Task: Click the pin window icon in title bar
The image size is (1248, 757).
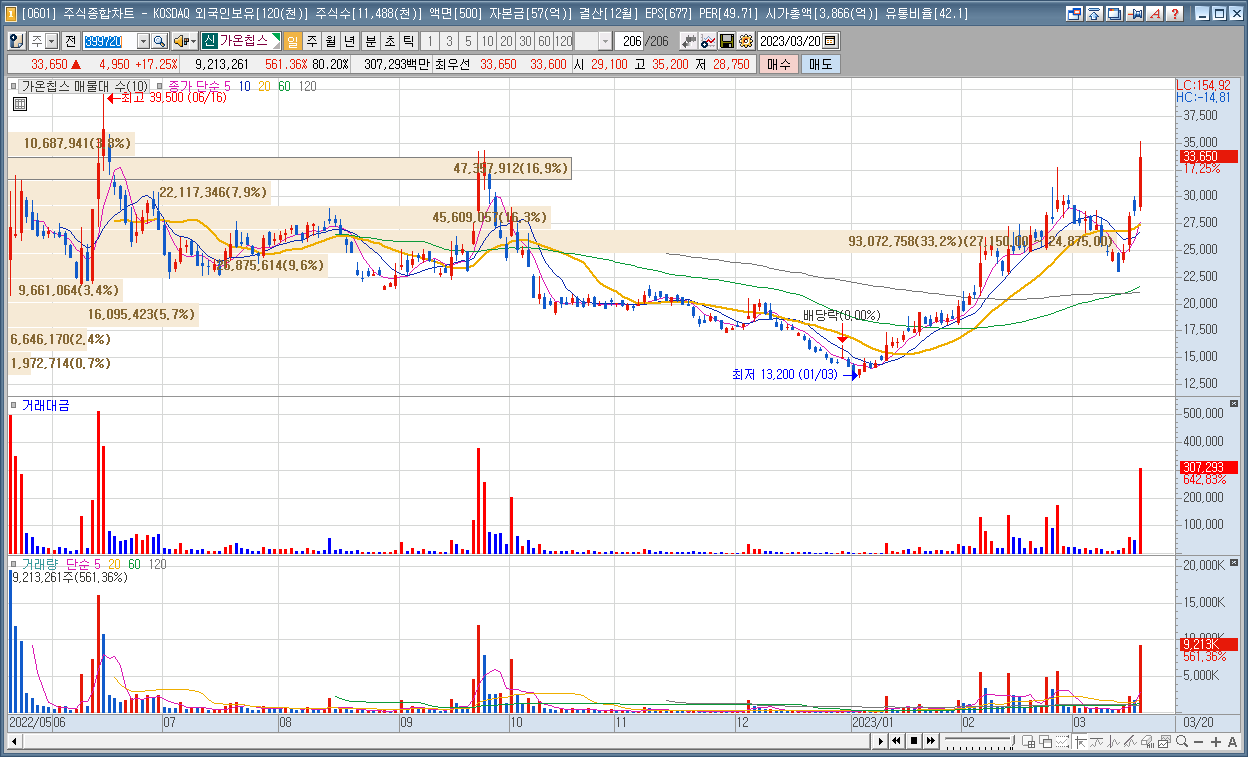Action: point(1135,14)
